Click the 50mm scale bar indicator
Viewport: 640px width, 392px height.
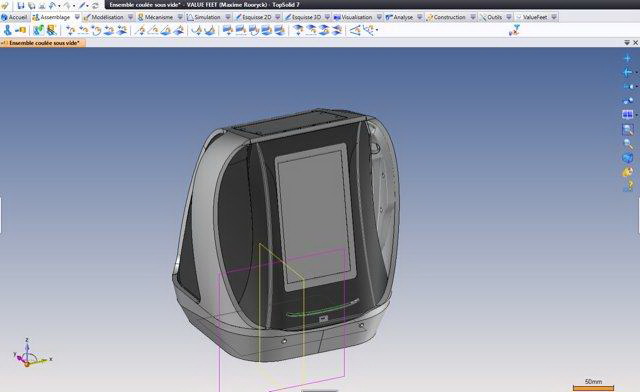[593, 385]
